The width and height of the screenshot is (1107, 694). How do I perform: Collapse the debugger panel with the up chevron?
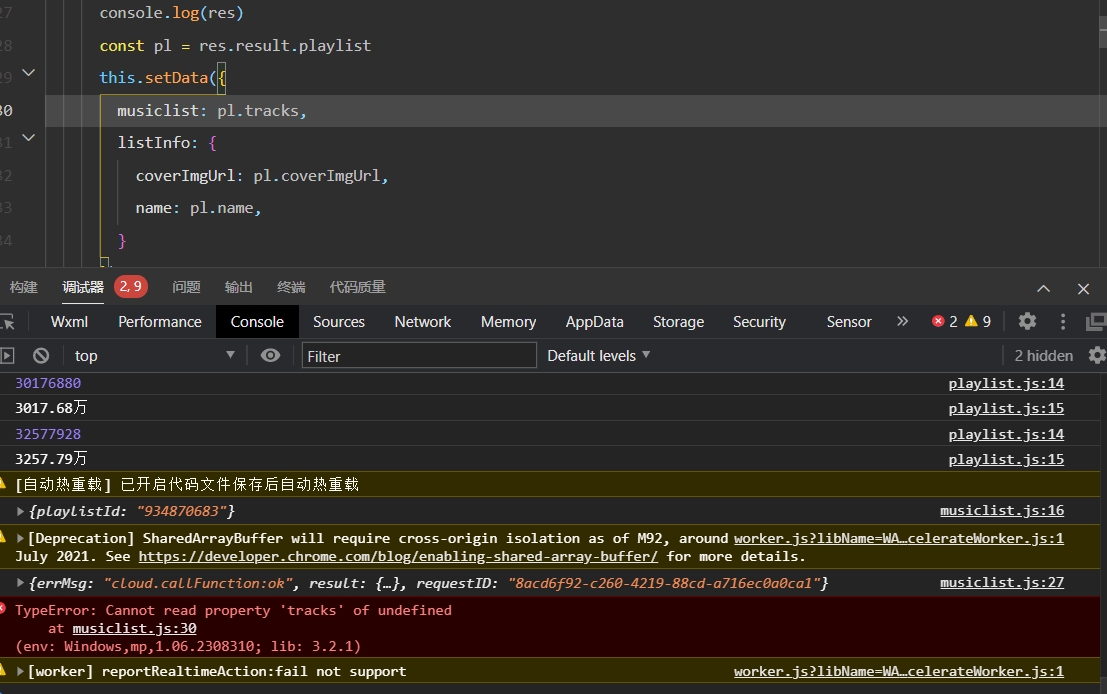tap(1043, 288)
